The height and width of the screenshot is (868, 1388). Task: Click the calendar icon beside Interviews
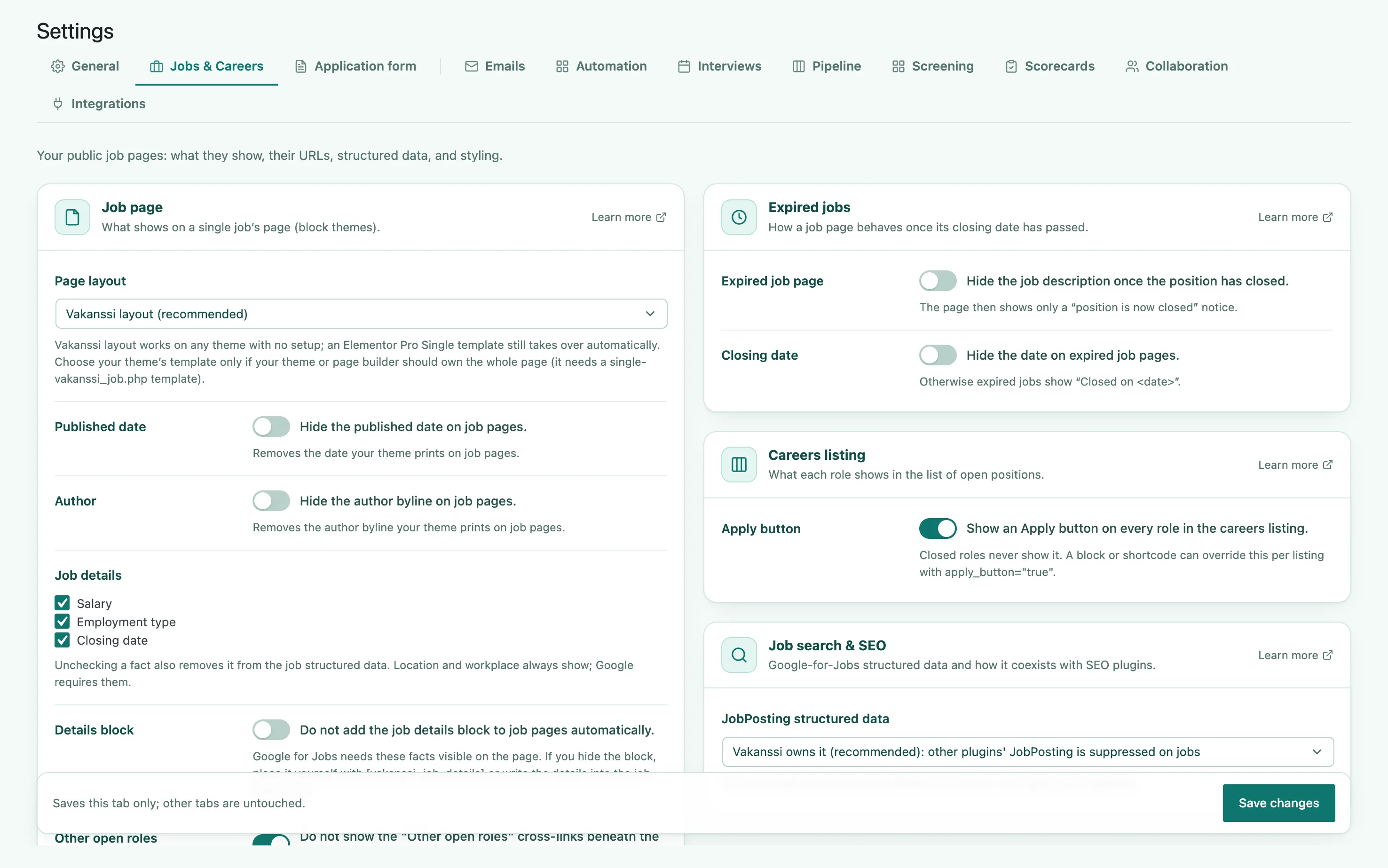(x=684, y=67)
